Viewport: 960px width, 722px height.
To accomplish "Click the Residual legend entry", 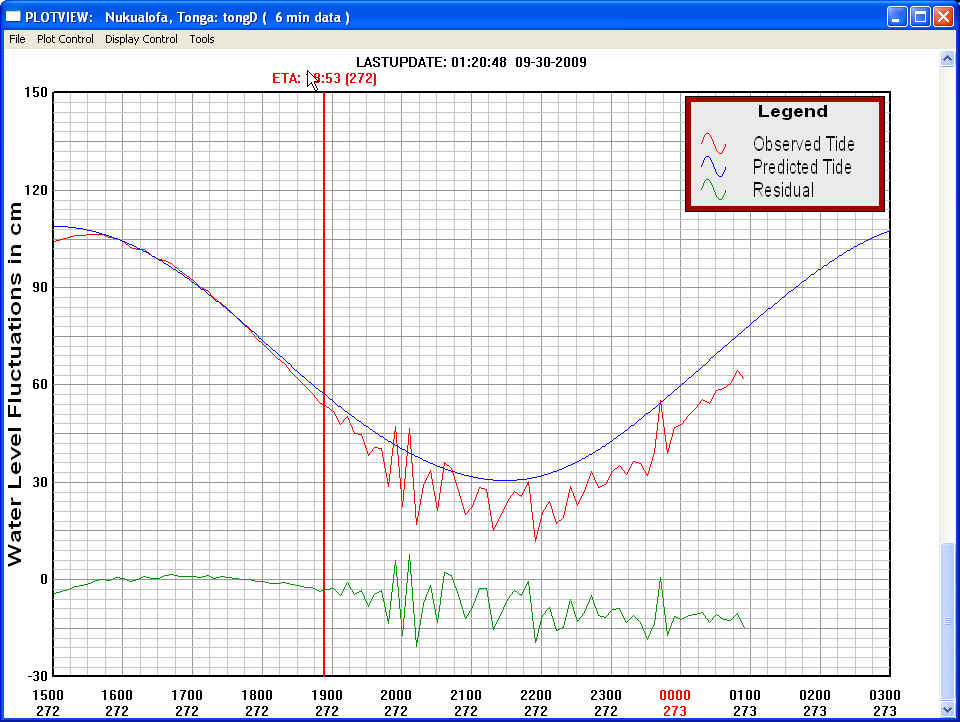I will tap(783, 190).
